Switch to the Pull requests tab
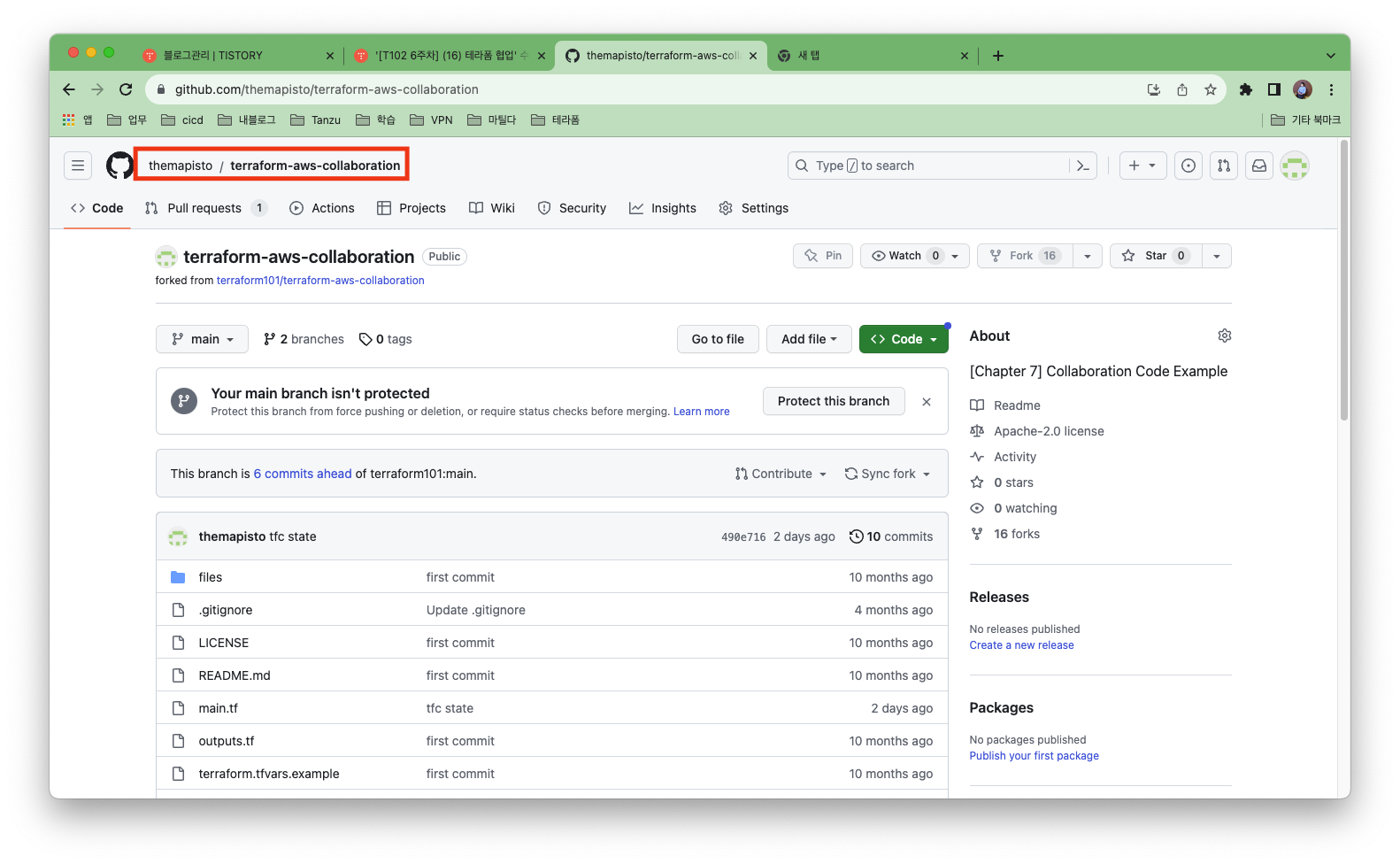The width and height of the screenshot is (1400, 864). pos(205,208)
